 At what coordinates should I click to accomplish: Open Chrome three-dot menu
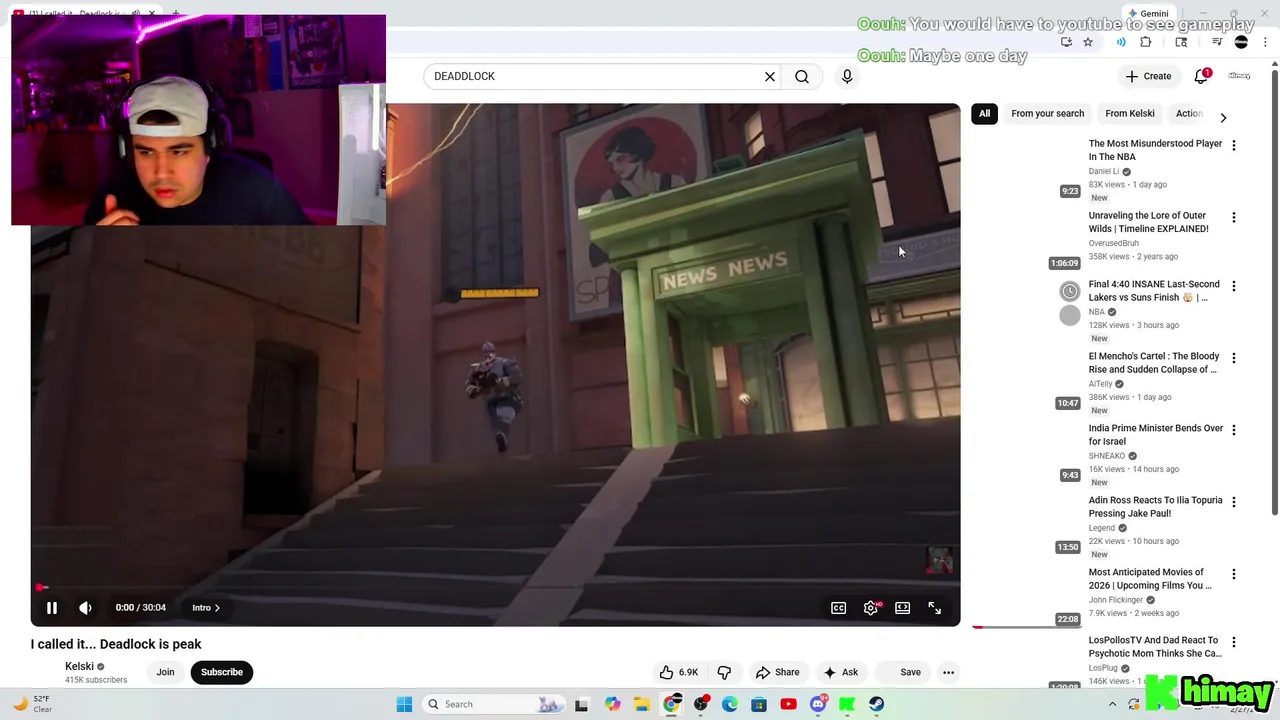click(x=1265, y=42)
